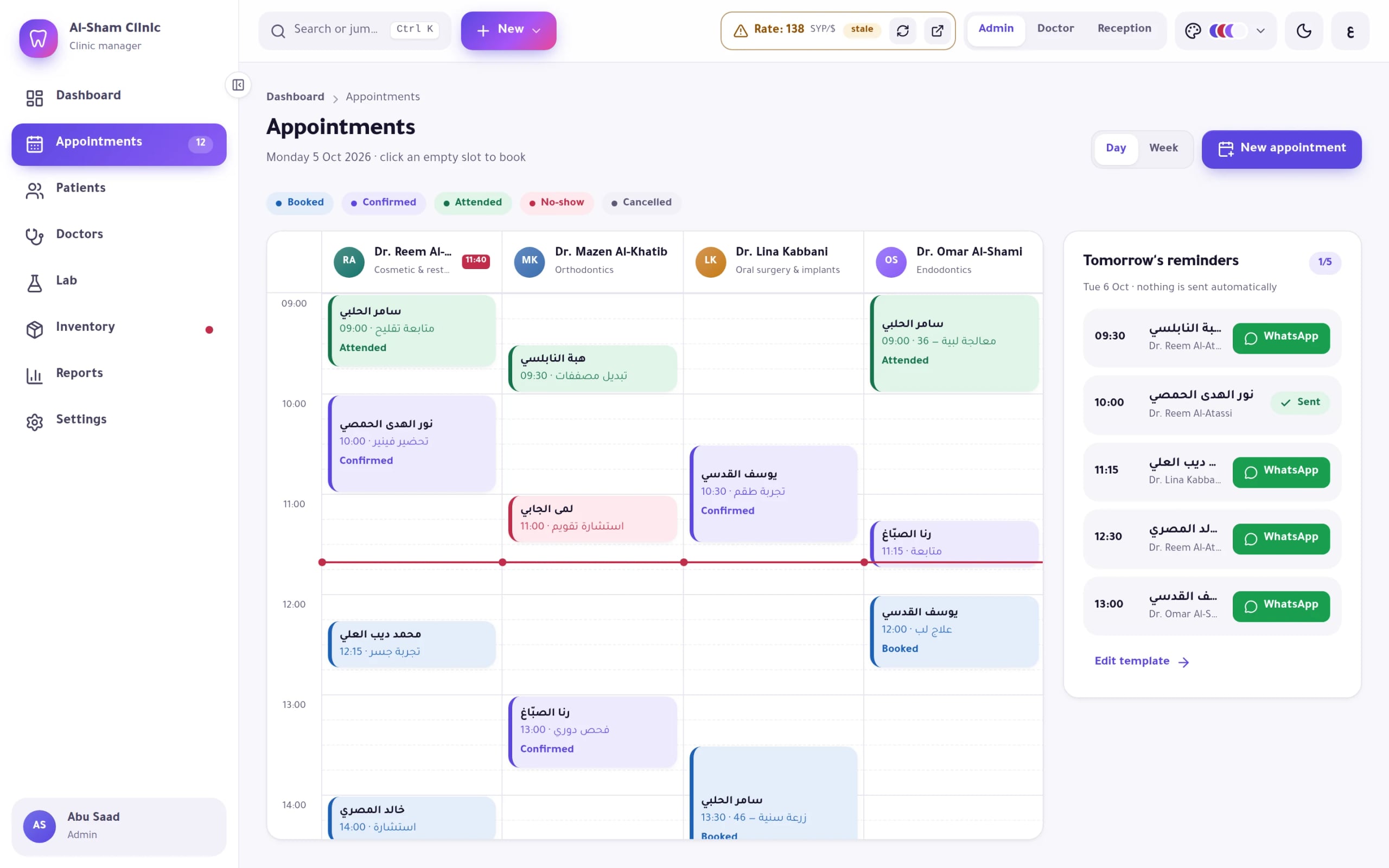This screenshot has height=868, width=1389.
Task: Send WhatsApp reminder for 12:30
Action: click(x=1281, y=539)
